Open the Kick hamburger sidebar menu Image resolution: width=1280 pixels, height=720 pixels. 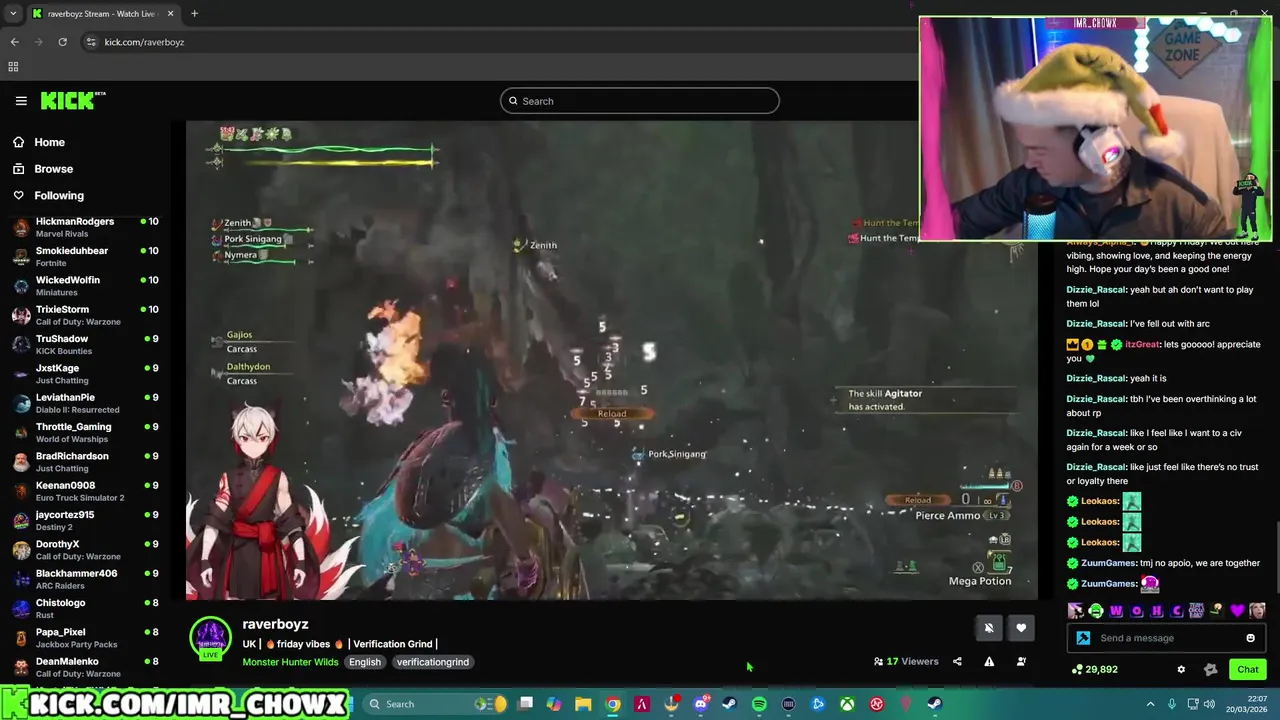point(21,101)
